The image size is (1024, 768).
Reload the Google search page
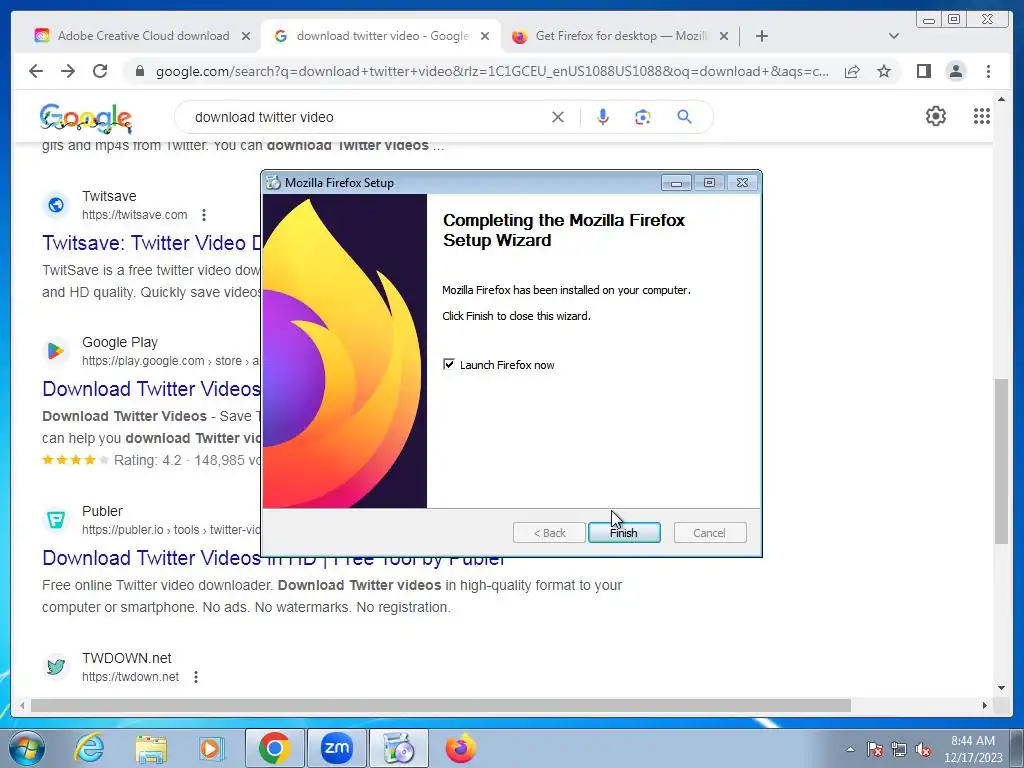[100, 71]
